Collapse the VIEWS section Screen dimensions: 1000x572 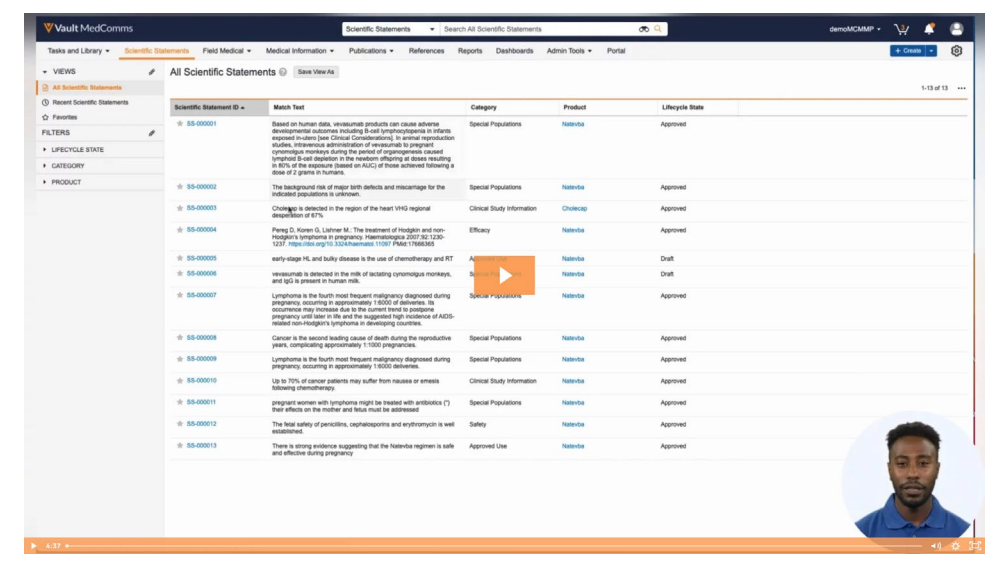[x=45, y=72]
